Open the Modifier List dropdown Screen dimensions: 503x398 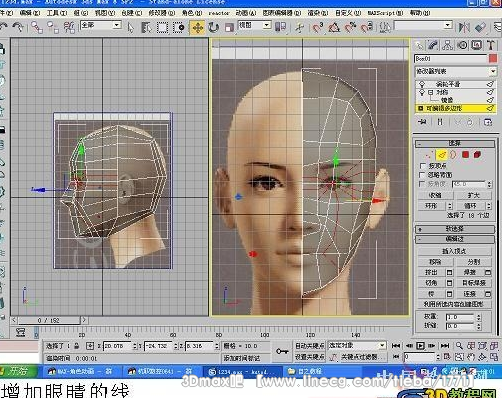[x=456, y=71]
